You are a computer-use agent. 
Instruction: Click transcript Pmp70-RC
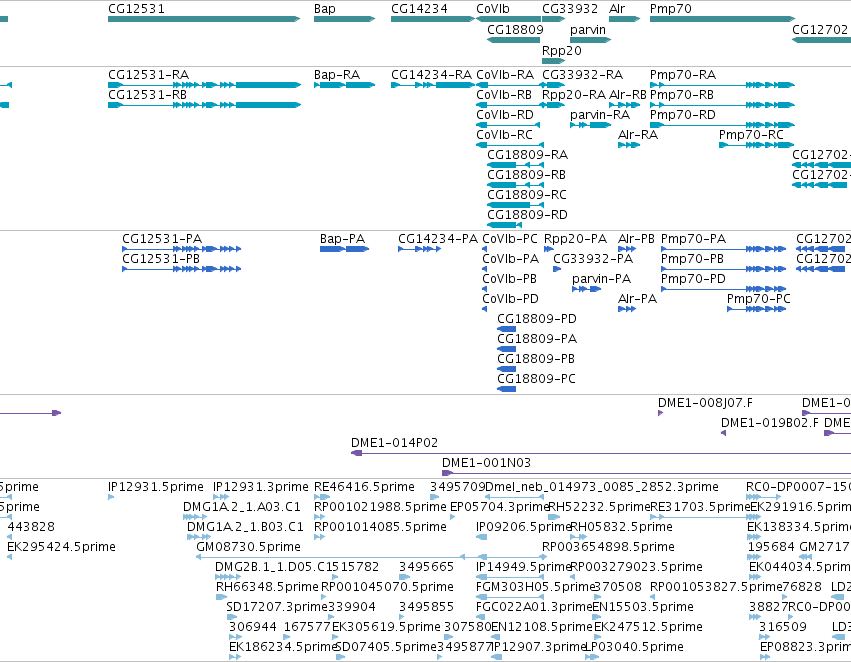pos(757,145)
